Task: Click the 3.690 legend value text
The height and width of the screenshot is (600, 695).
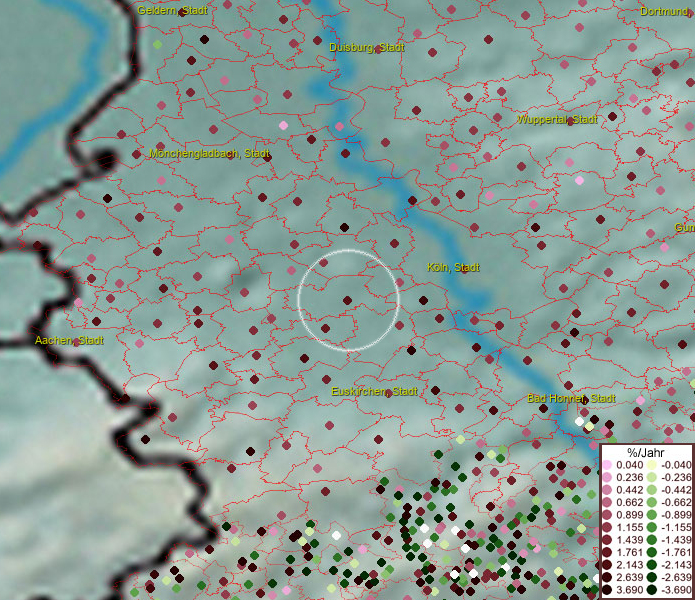Action: point(629,590)
